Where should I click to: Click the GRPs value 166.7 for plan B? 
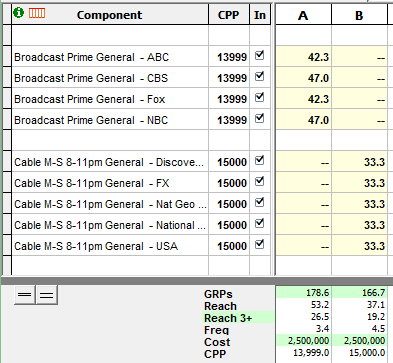tap(373, 293)
